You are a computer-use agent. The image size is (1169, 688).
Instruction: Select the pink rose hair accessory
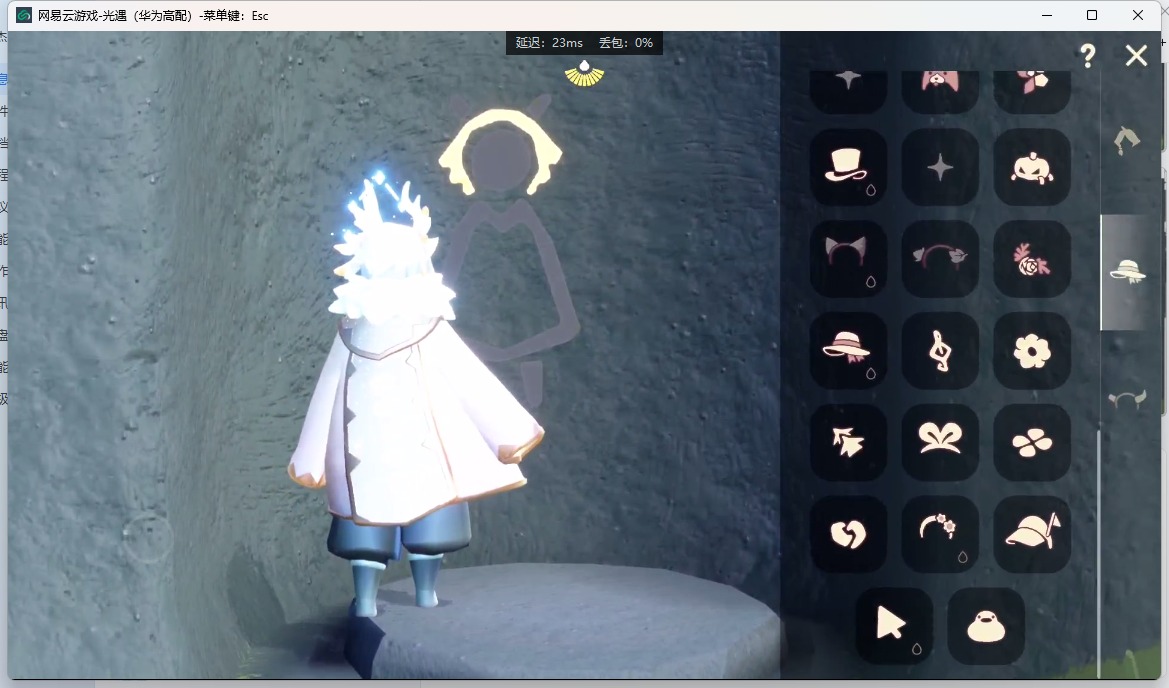(x=1032, y=259)
